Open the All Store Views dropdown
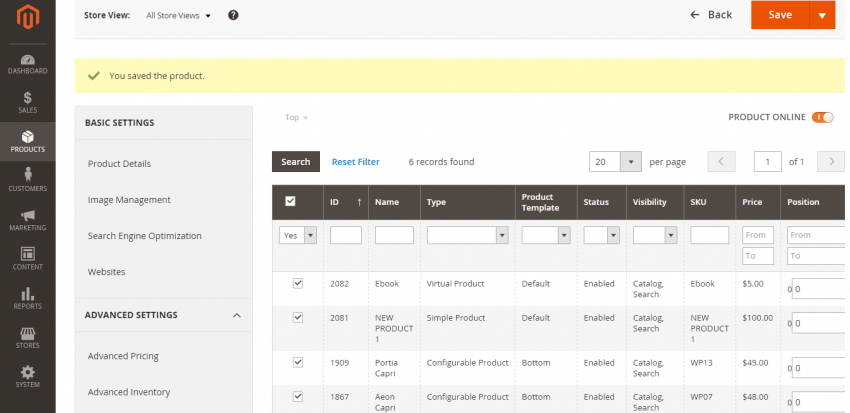Viewport: 850px width, 413px height. 178,16
